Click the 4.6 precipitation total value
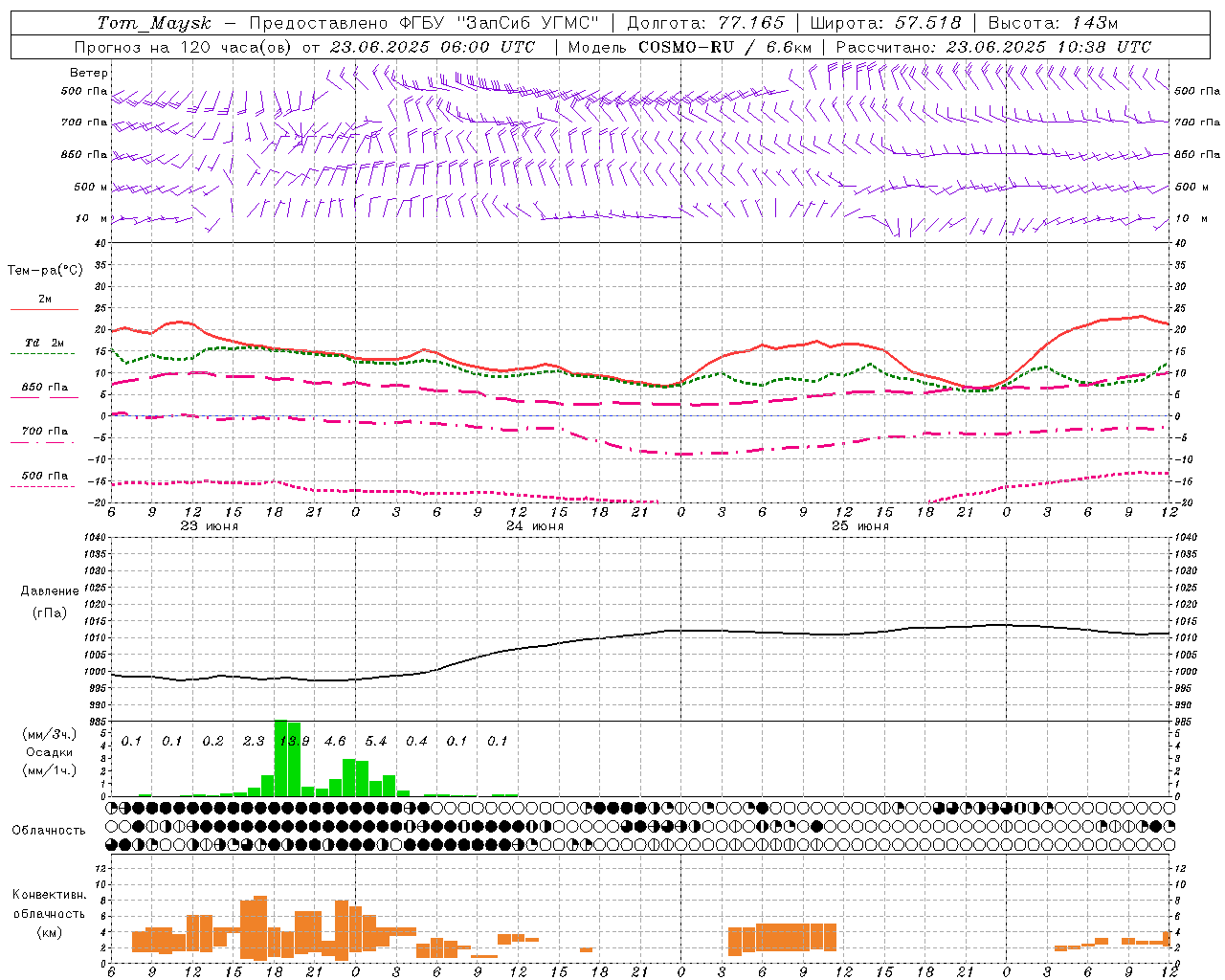 [335, 741]
